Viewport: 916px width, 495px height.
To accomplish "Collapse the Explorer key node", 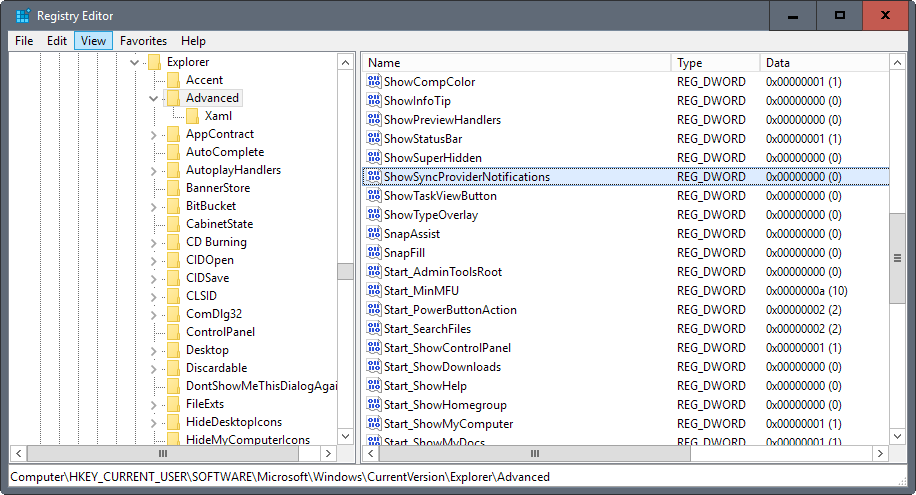I will coord(134,62).
